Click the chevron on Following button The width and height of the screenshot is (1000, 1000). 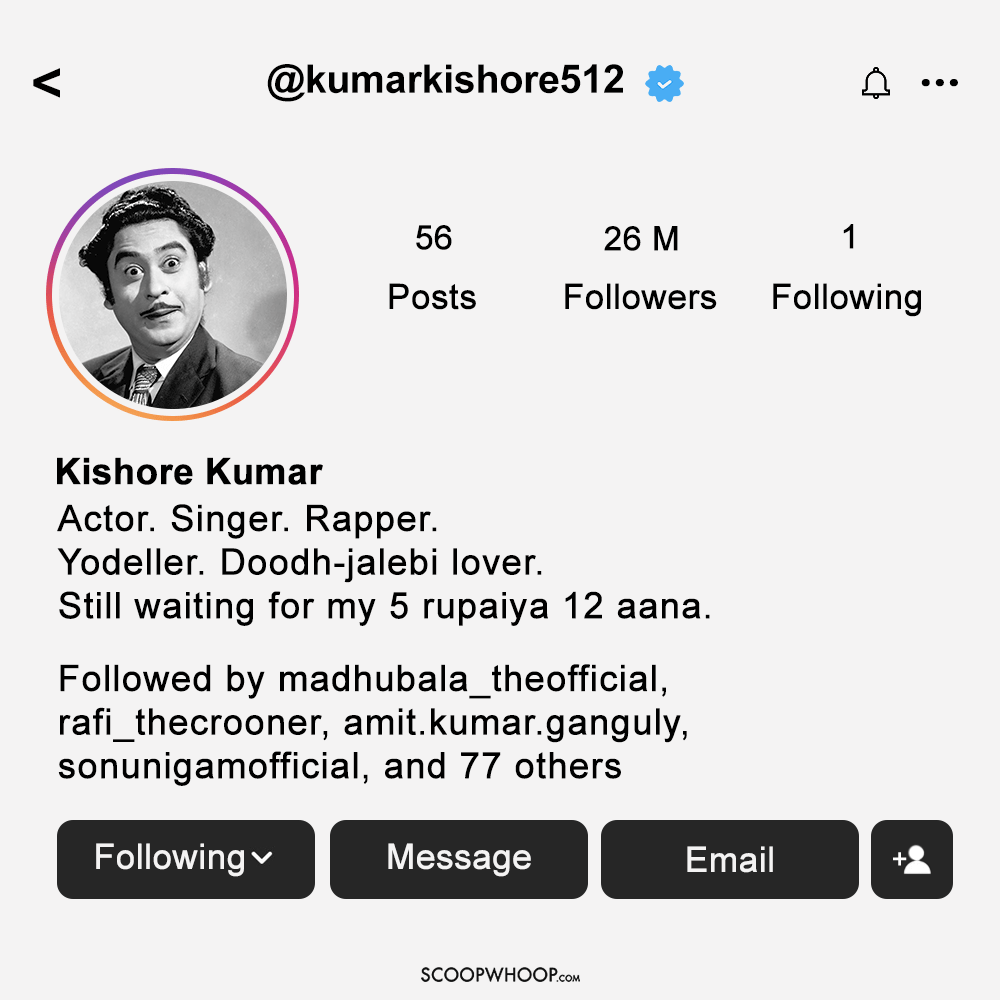click(262, 858)
